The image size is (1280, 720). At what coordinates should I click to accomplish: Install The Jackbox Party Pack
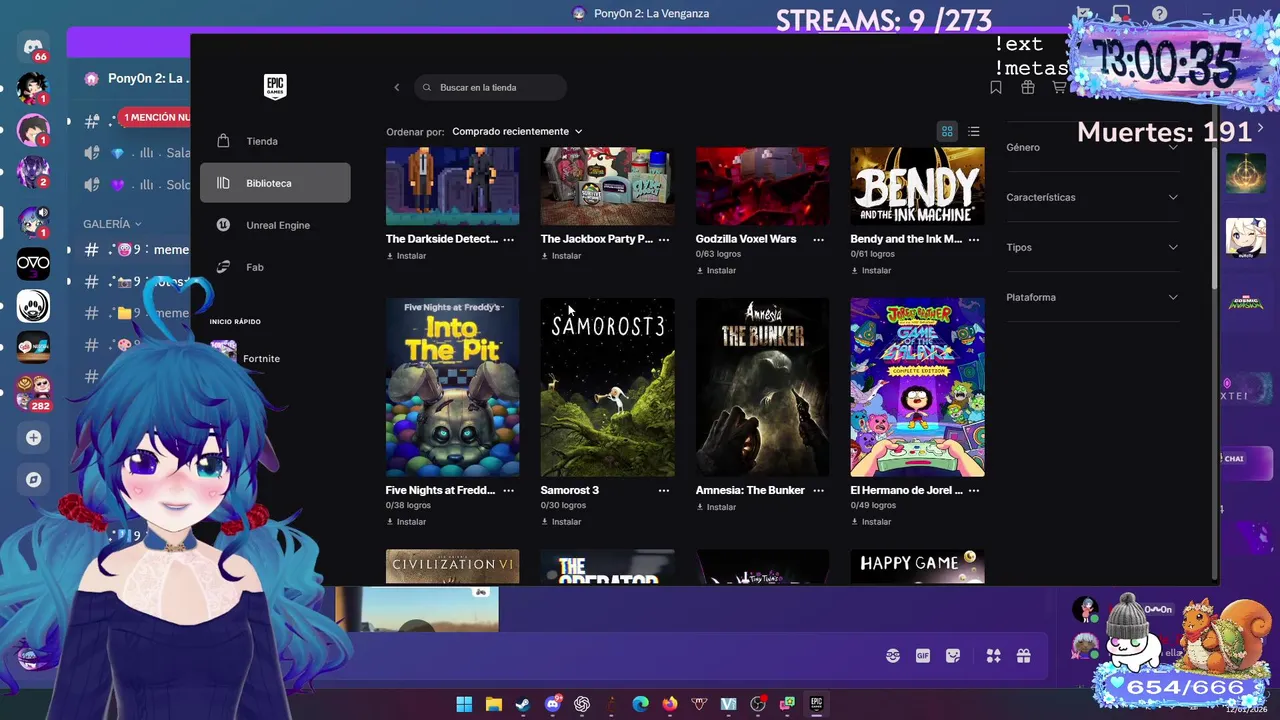[x=562, y=256]
